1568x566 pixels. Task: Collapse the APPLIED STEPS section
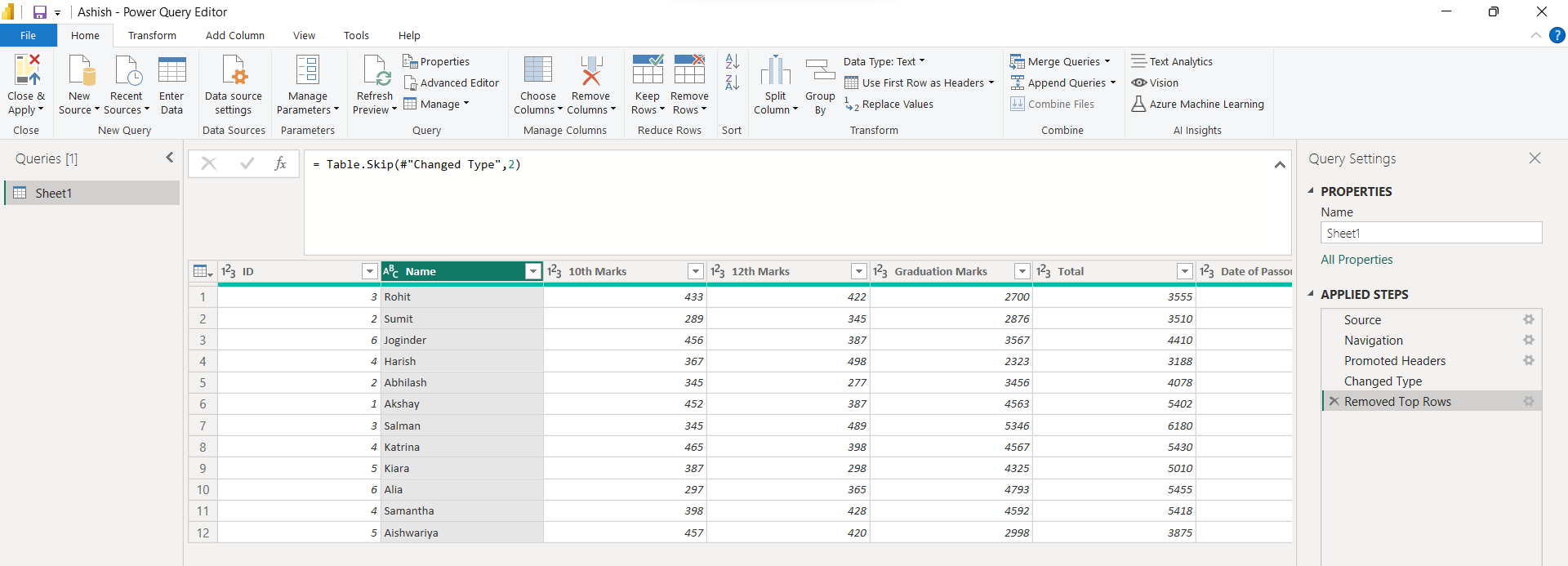[x=1311, y=294]
